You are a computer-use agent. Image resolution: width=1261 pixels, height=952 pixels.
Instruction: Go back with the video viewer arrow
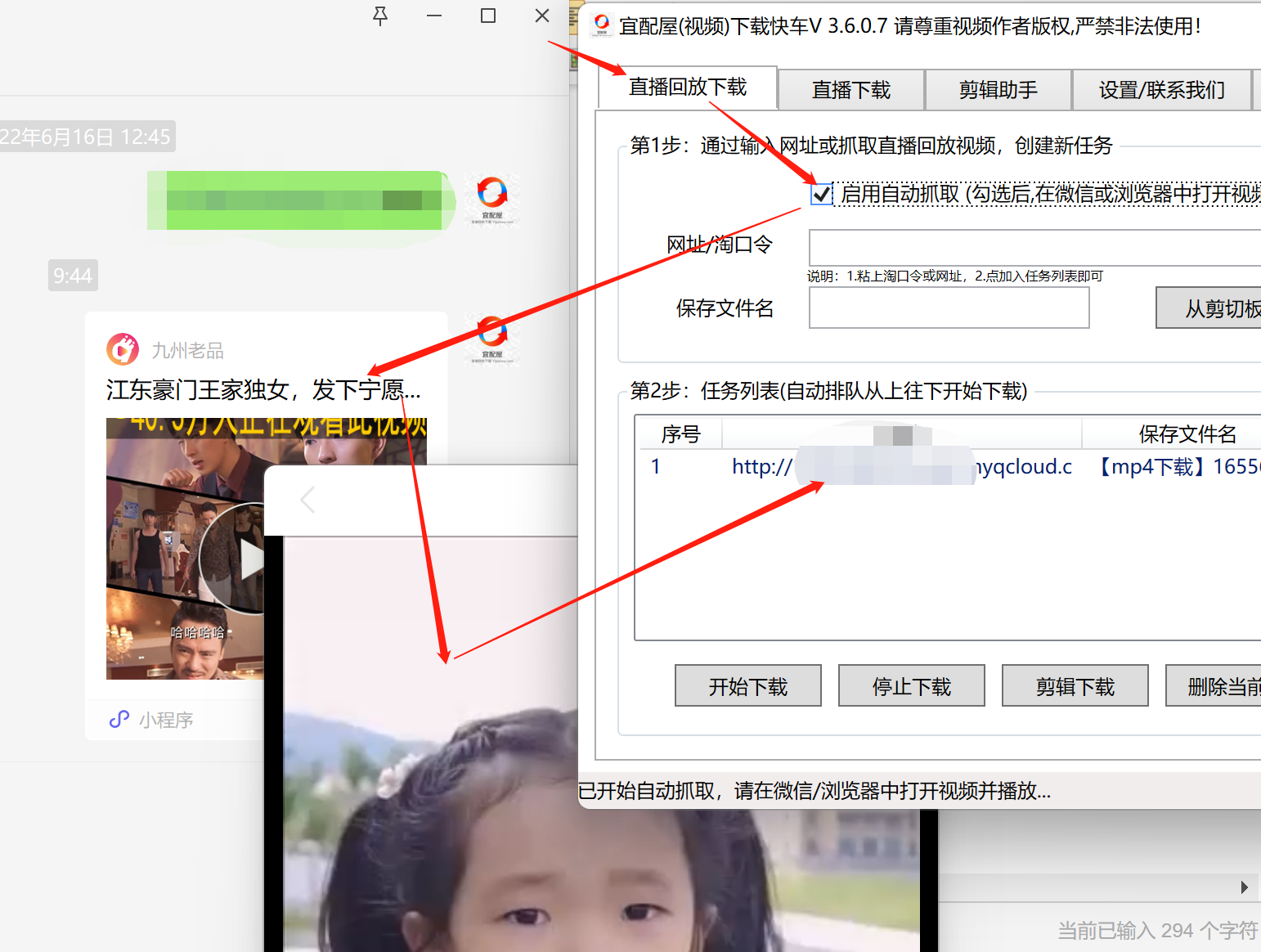(307, 500)
